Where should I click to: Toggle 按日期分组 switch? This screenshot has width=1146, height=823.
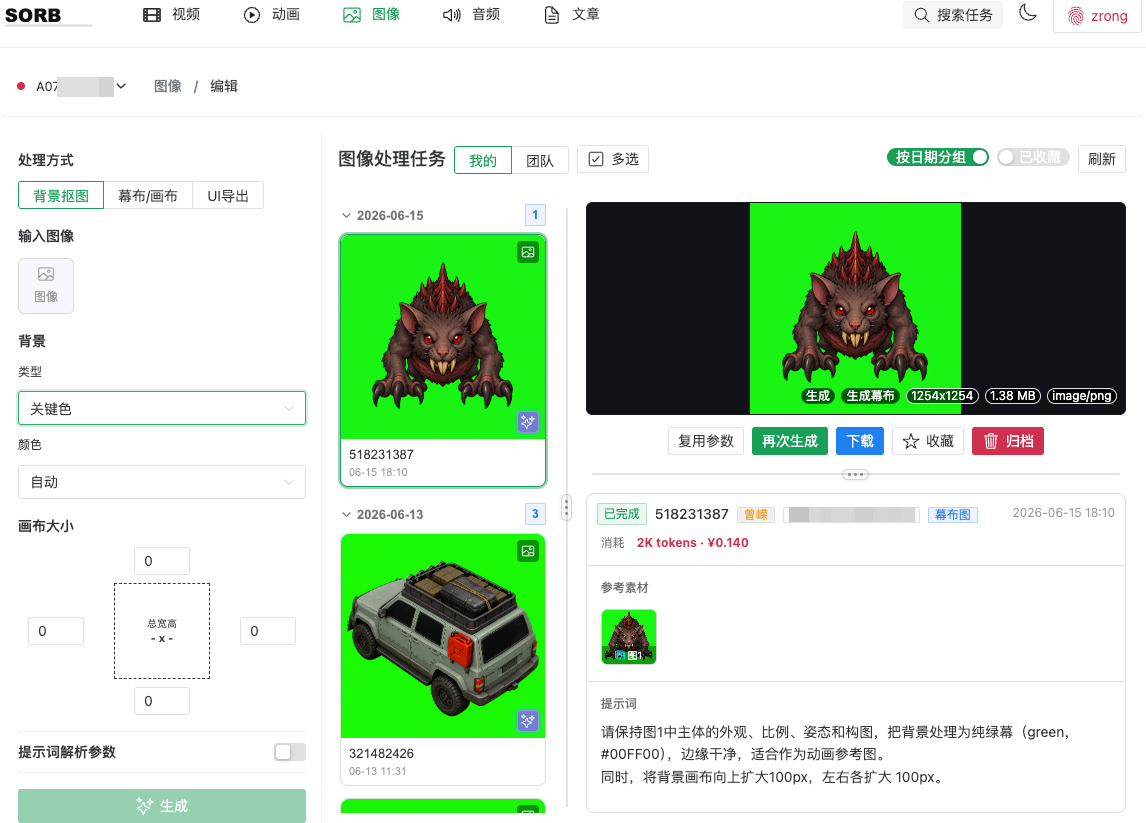(x=938, y=157)
